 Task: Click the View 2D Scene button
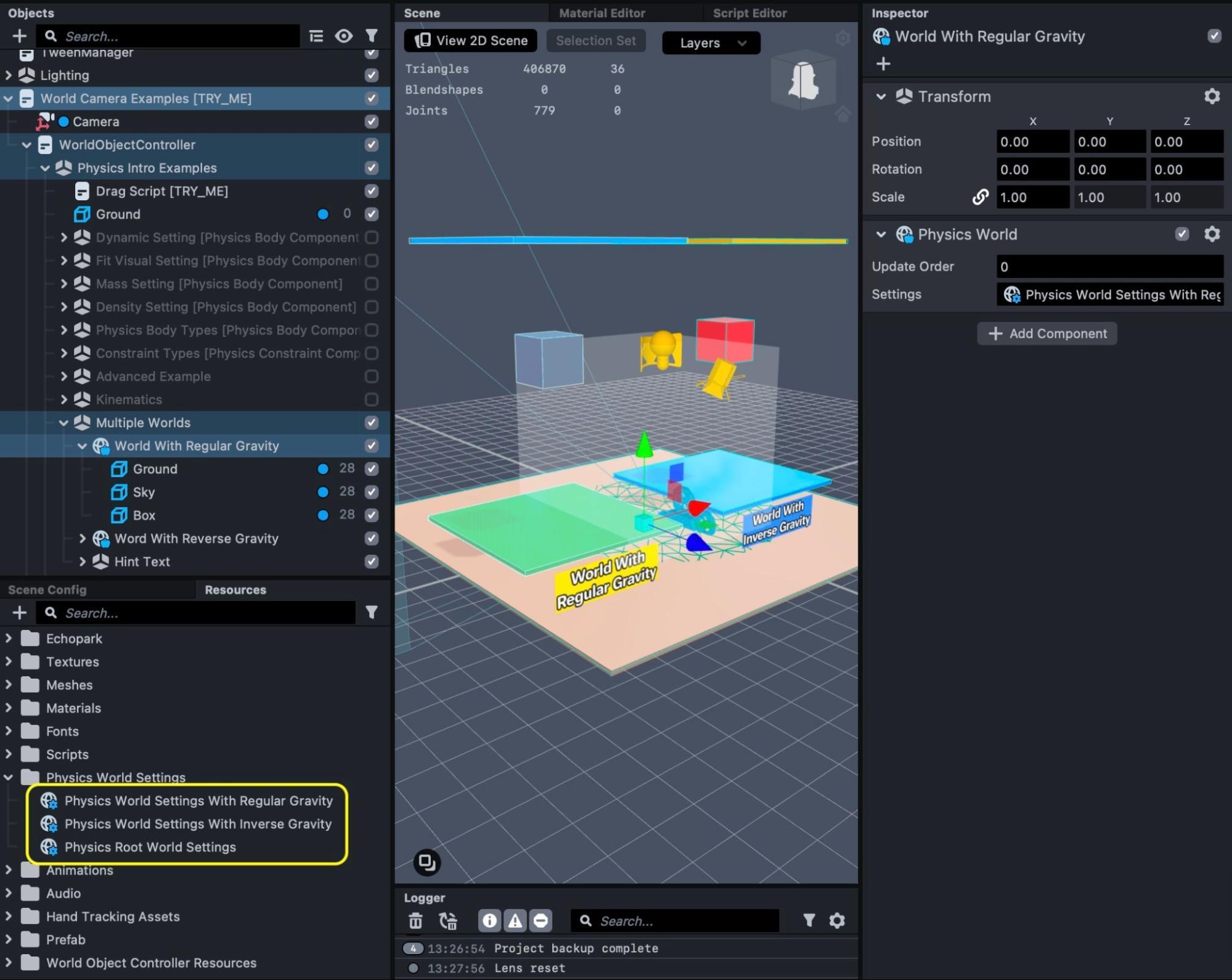tap(471, 41)
